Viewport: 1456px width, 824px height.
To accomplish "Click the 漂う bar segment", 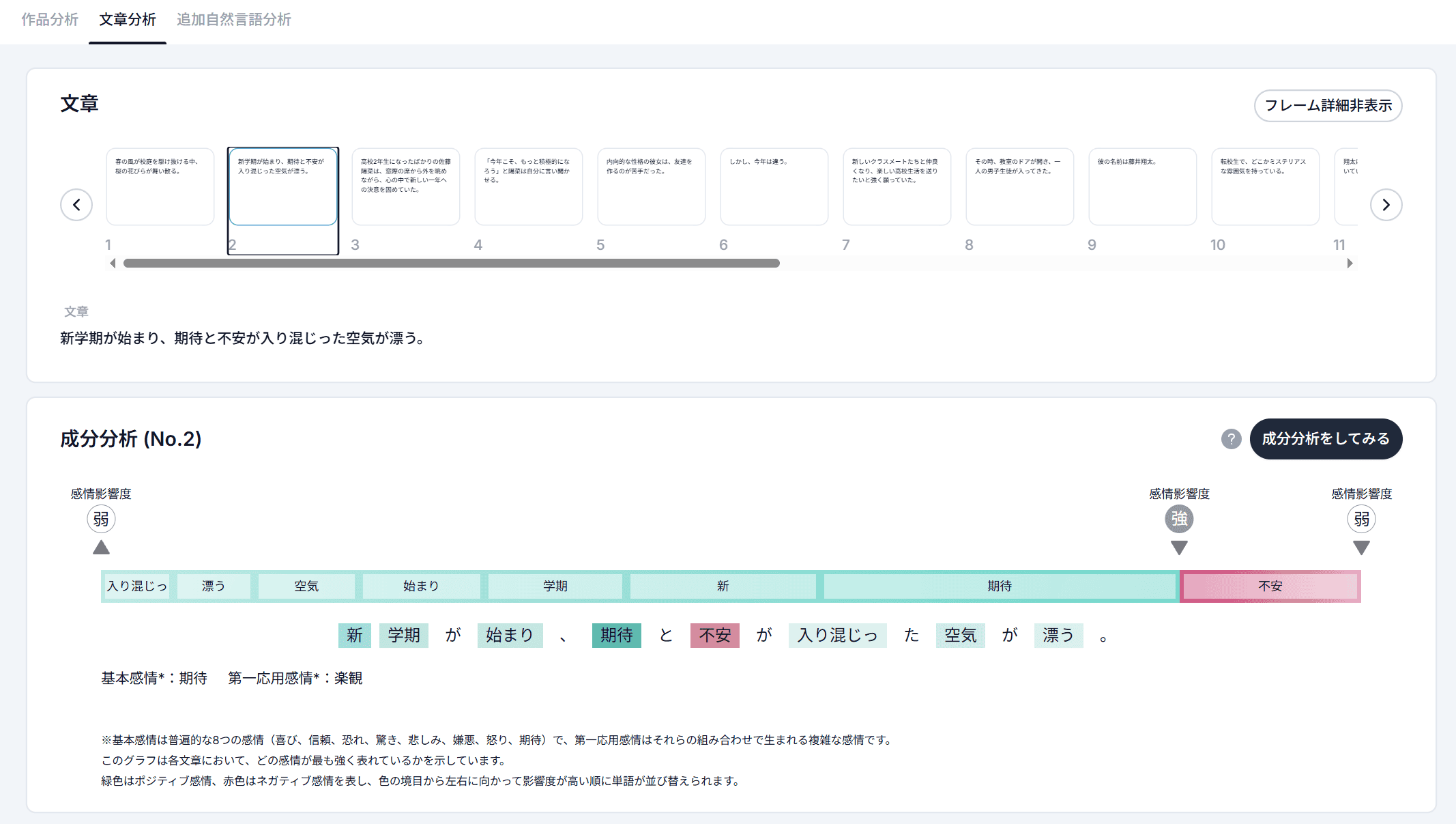I will click(214, 586).
